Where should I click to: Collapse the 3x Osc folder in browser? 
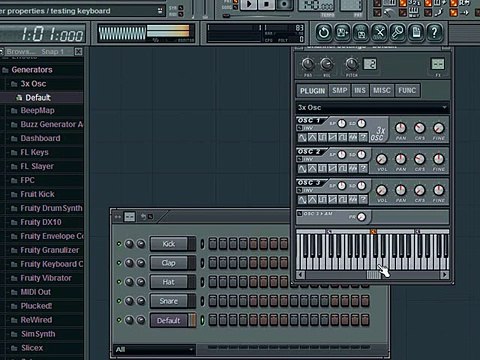(x=29, y=84)
